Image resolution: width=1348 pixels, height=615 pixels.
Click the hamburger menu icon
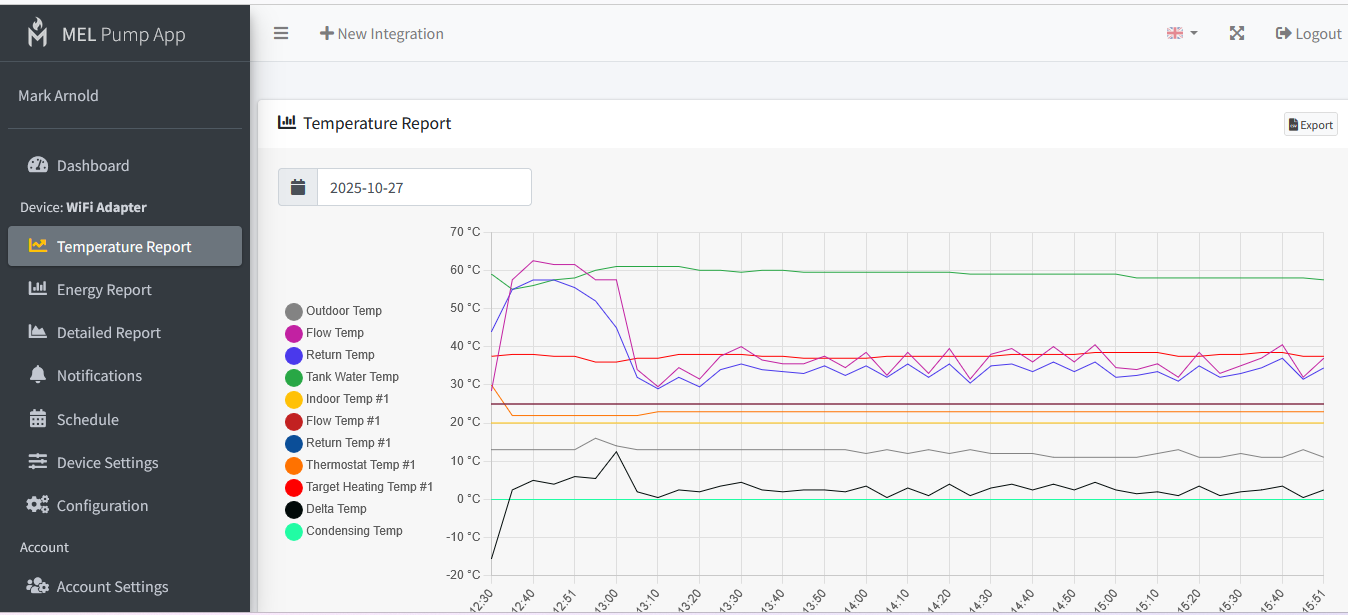click(281, 33)
